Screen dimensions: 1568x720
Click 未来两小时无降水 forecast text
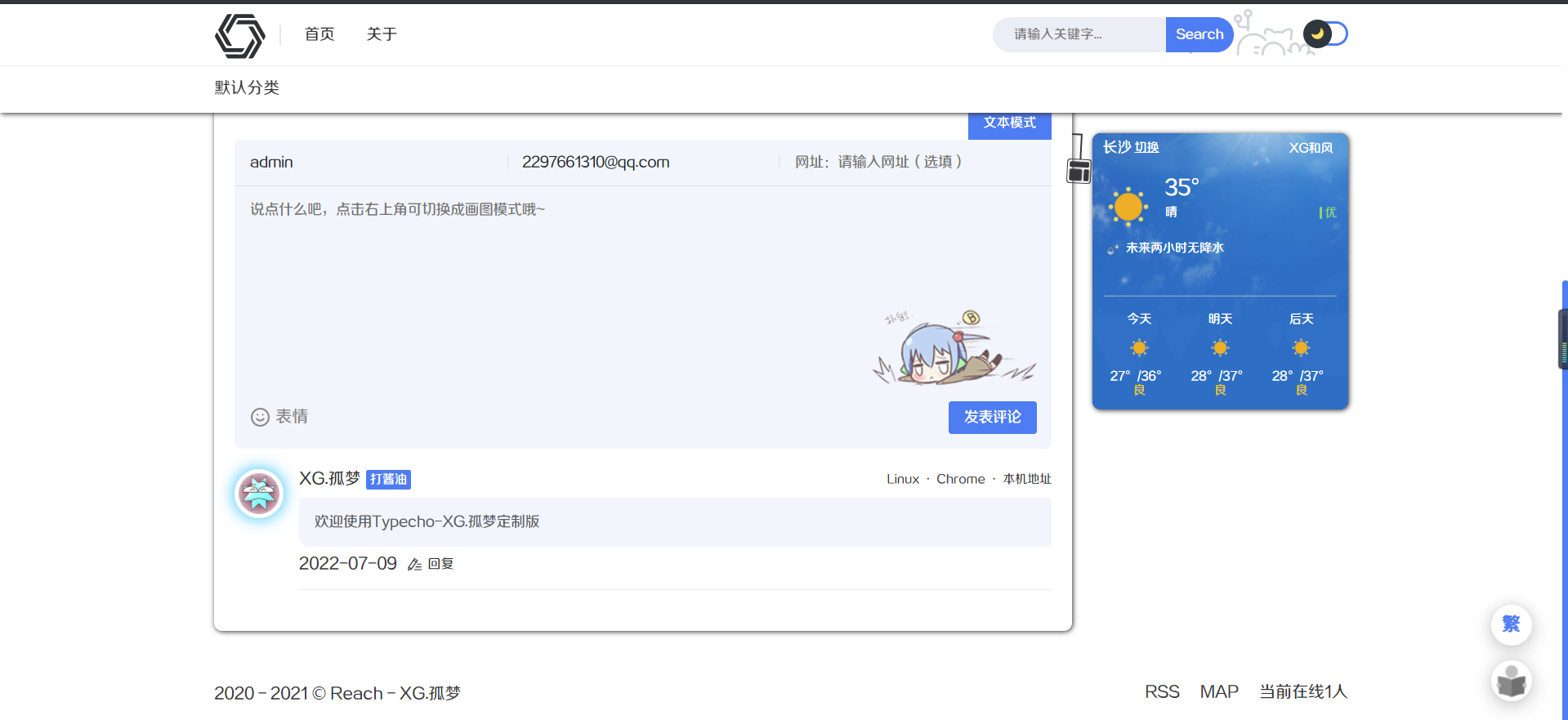[x=1175, y=248]
